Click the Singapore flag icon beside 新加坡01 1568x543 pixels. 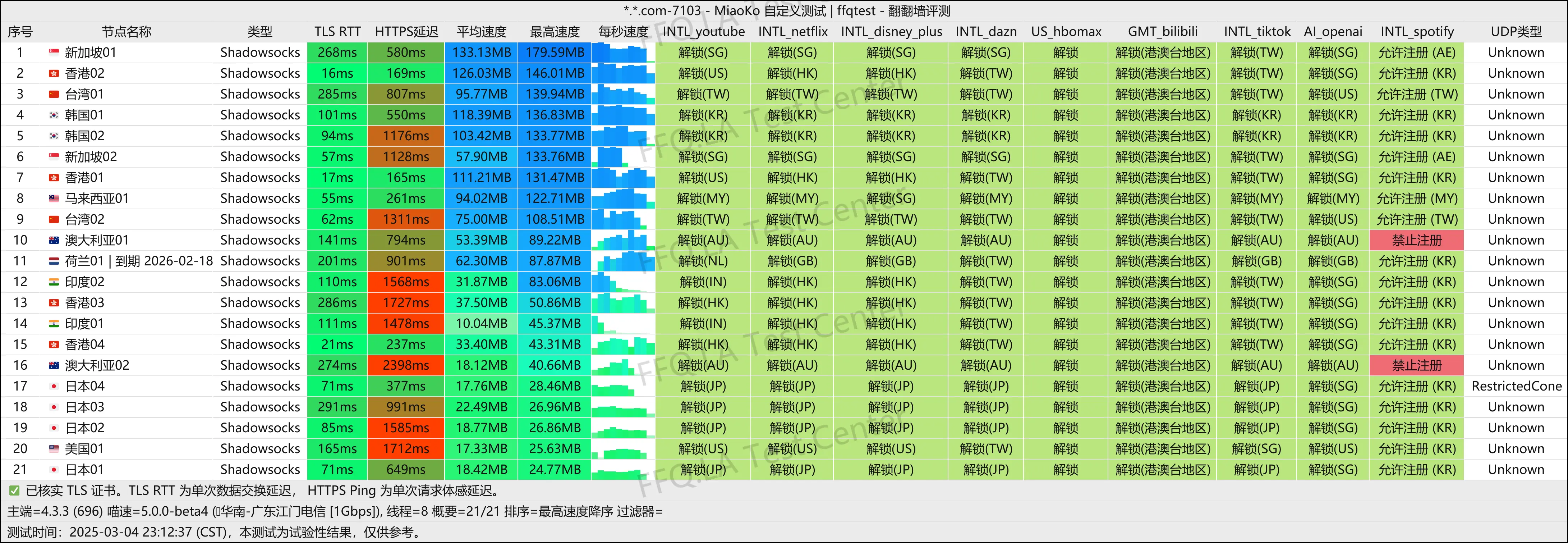click(54, 53)
